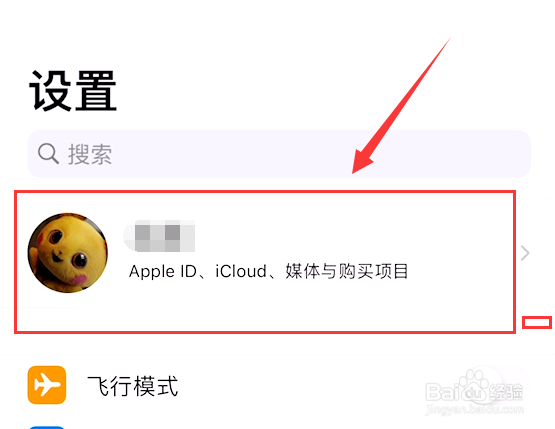Tap the 设置 page title
This screenshot has height=429, width=555.
pyautogui.click(x=73, y=91)
